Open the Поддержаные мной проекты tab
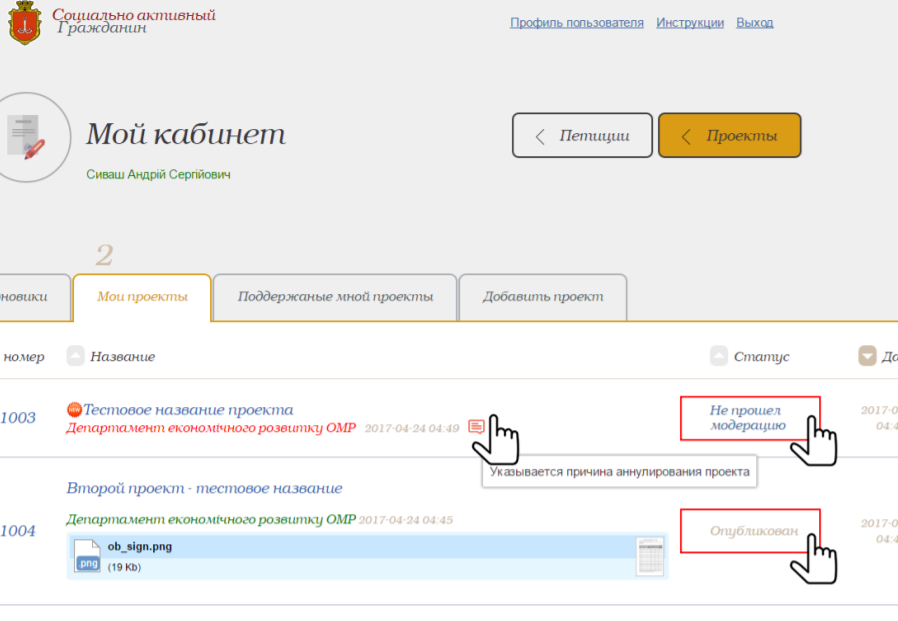898x621 pixels. click(333, 296)
